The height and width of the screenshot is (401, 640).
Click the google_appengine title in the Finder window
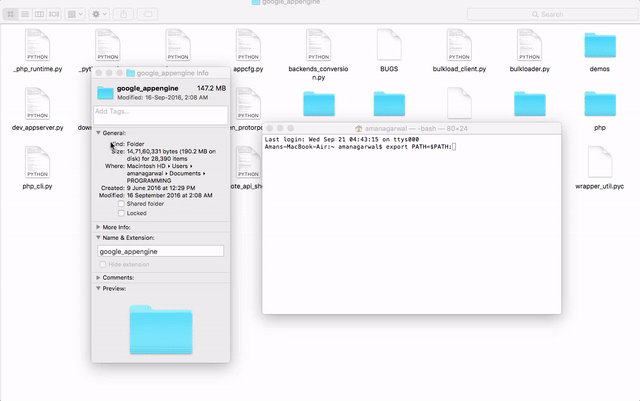(x=291, y=2)
